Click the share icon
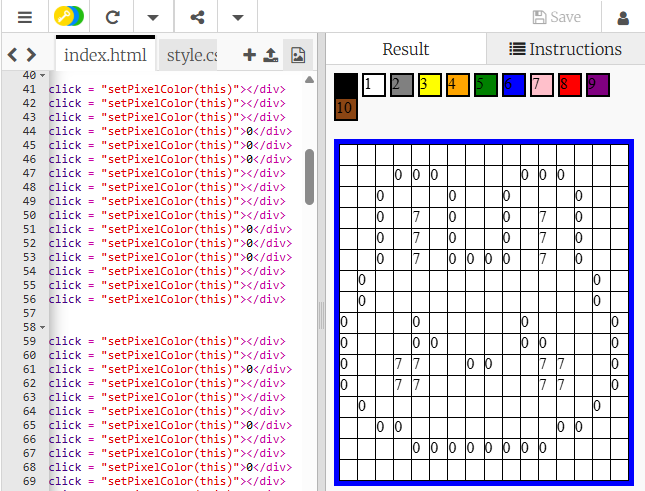 (197, 17)
